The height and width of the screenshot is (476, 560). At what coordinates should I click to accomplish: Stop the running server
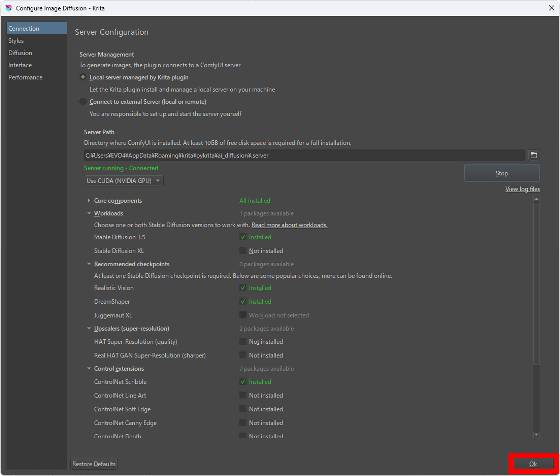pyautogui.click(x=501, y=173)
